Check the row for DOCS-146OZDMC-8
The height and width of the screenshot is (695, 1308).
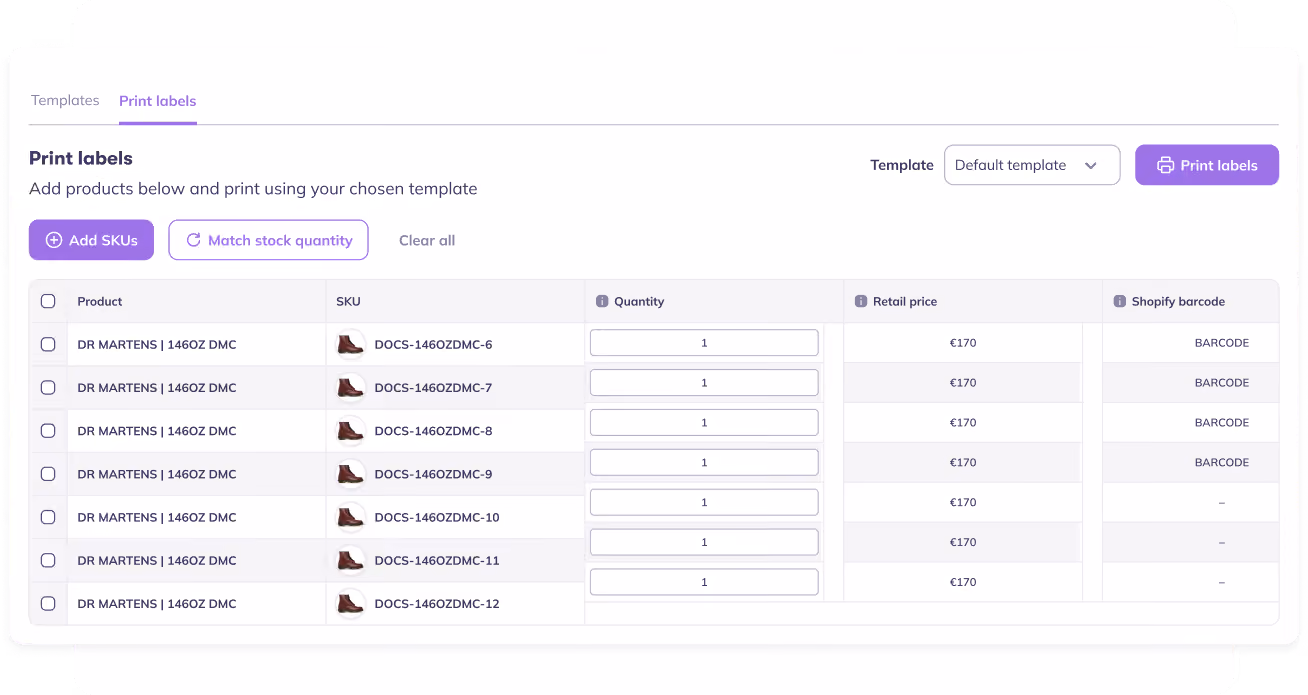click(48, 431)
